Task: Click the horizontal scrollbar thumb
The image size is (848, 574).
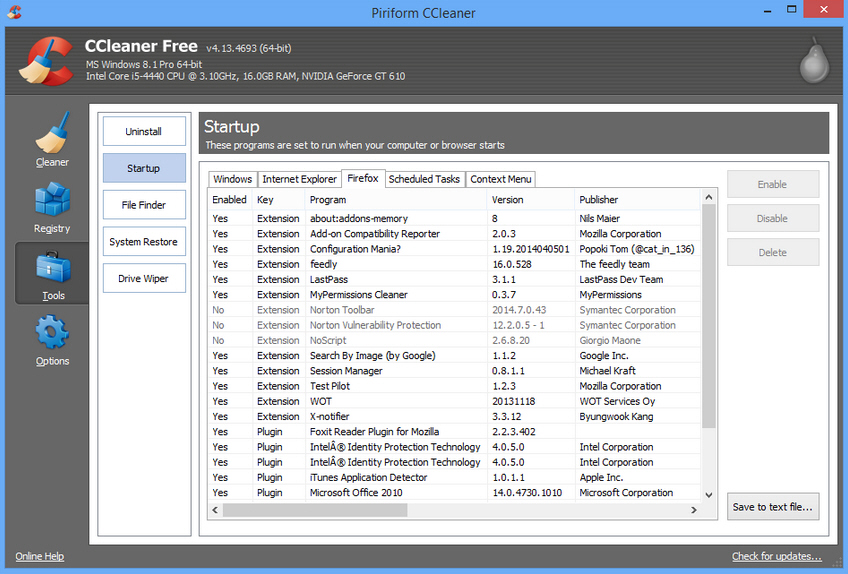Action: pyautogui.click(x=315, y=510)
